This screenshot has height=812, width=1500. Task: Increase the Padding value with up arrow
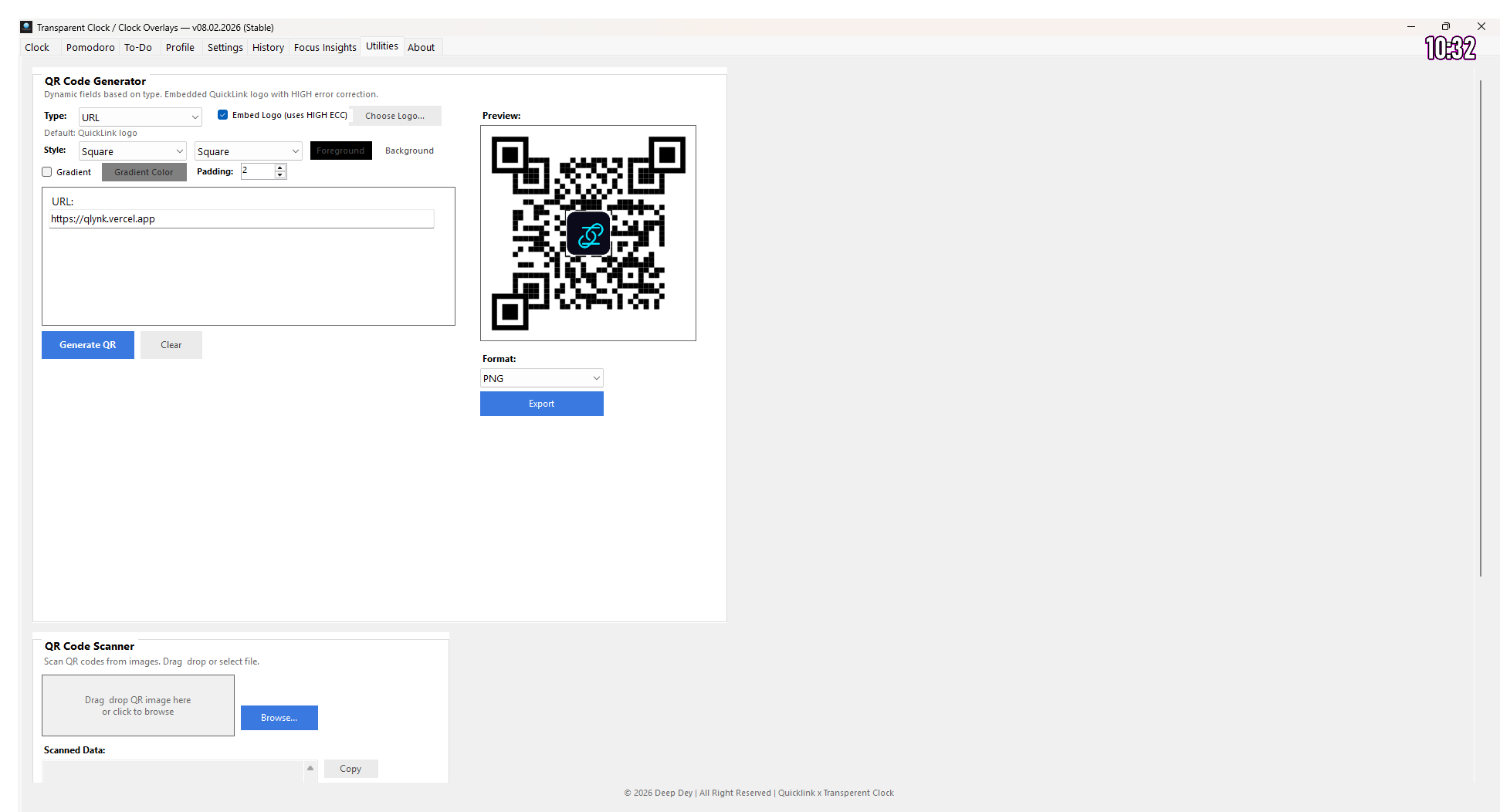coord(280,167)
